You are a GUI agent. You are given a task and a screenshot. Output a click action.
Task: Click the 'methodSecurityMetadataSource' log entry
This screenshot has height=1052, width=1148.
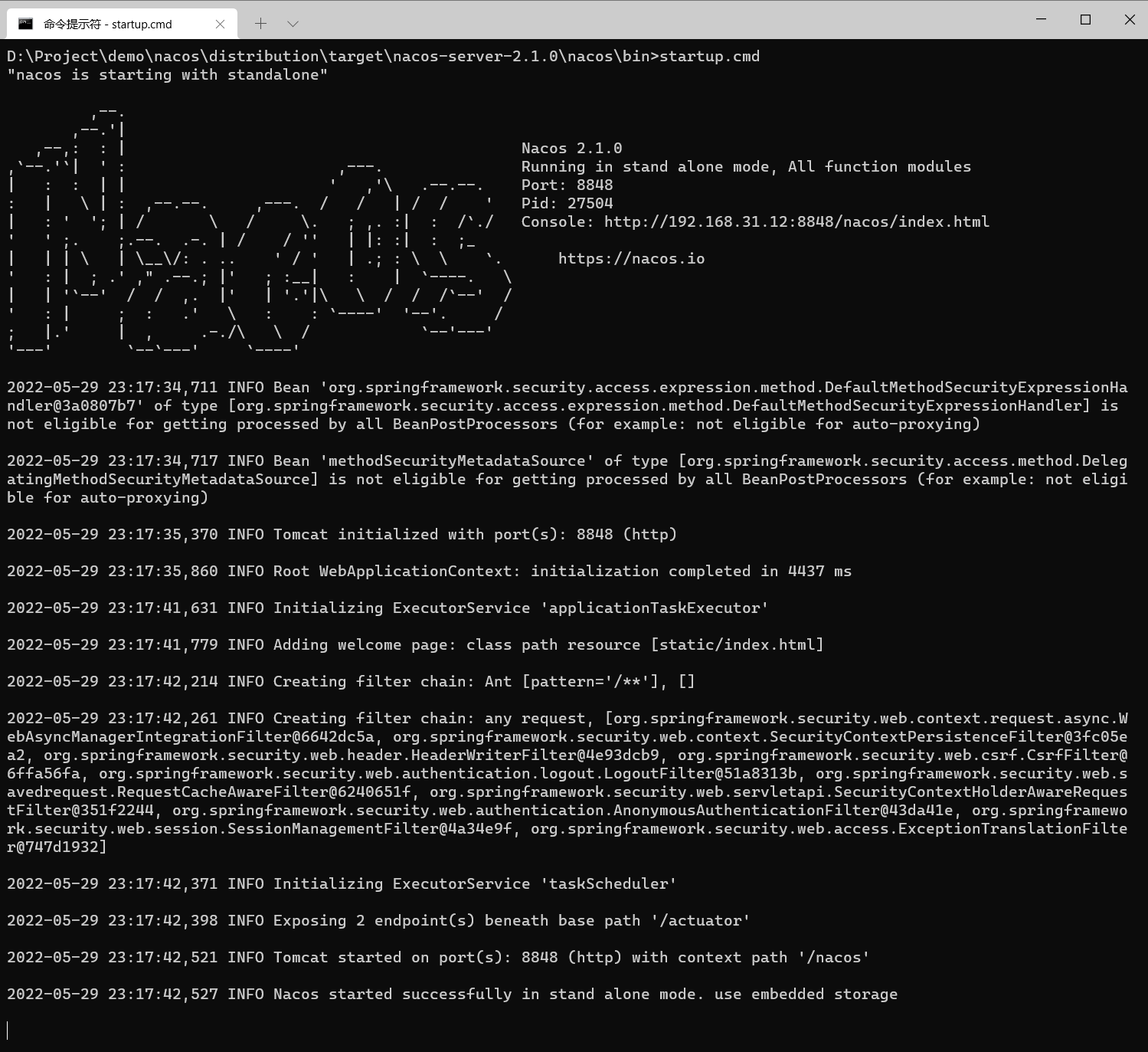(567, 480)
